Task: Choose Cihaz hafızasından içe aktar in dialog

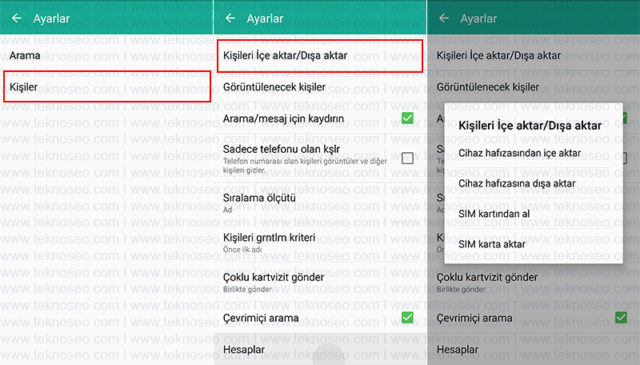Action: click(x=533, y=153)
